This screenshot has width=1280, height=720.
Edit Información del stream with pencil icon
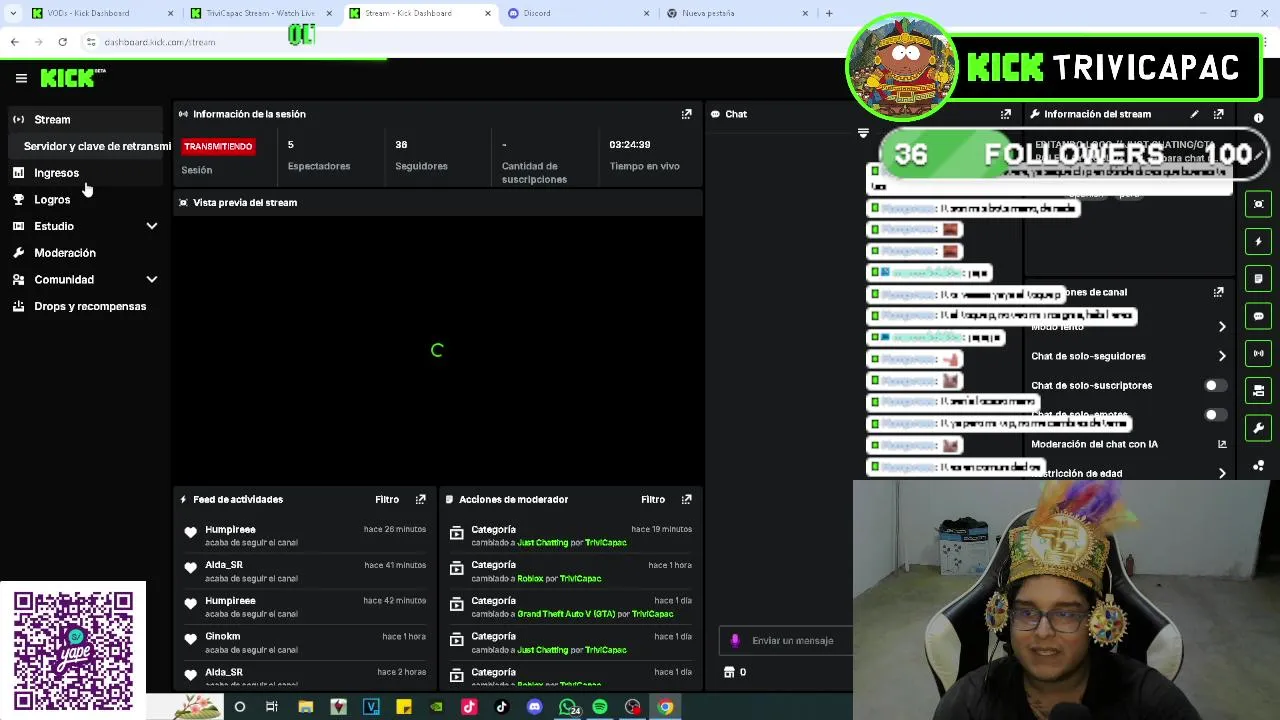click(x=1194, y=114)
